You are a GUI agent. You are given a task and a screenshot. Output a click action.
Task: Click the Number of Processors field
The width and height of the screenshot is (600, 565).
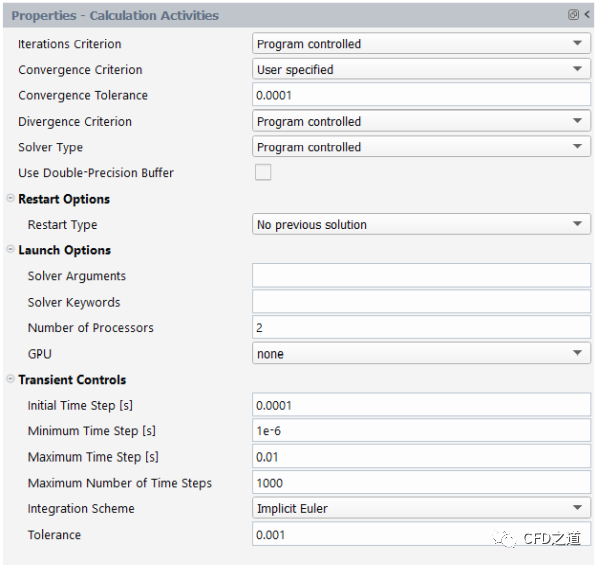(421, 328)
